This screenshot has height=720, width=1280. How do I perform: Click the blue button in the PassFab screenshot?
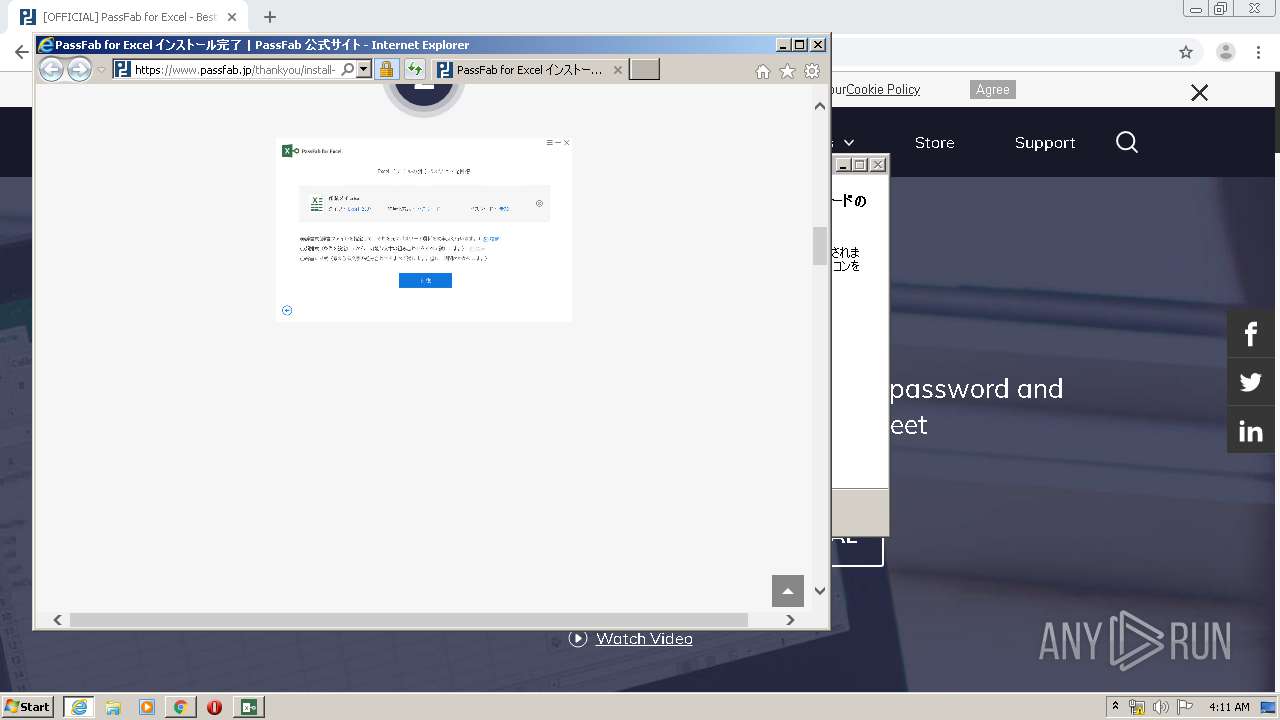(x=425, y=281)
